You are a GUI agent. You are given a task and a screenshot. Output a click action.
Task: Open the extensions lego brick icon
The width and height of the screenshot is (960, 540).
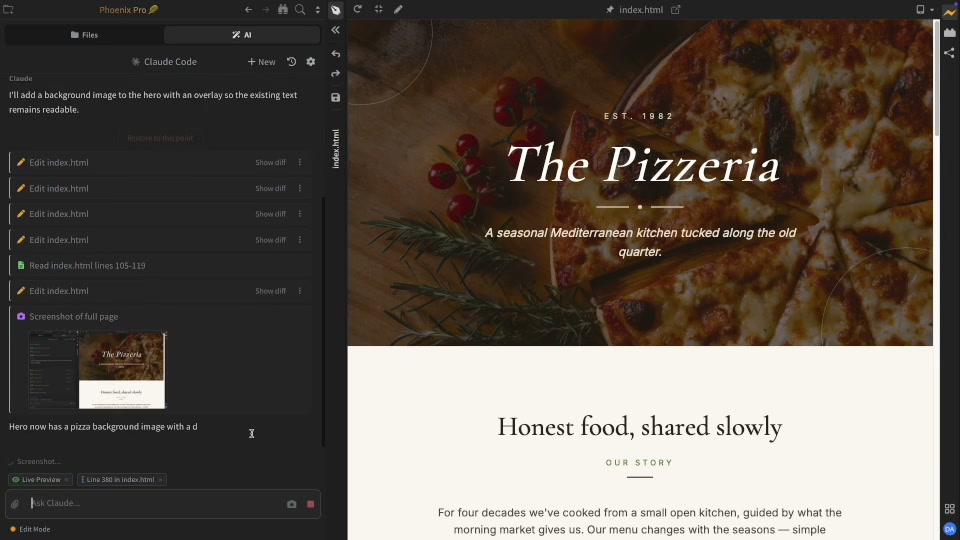950,32
